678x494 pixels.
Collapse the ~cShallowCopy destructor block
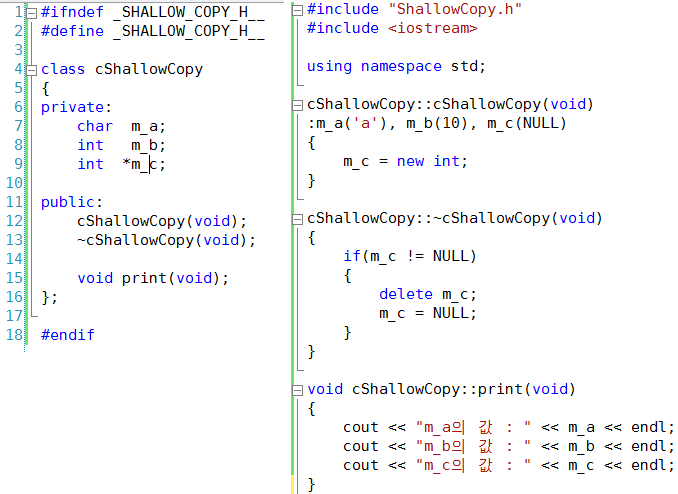297,219
